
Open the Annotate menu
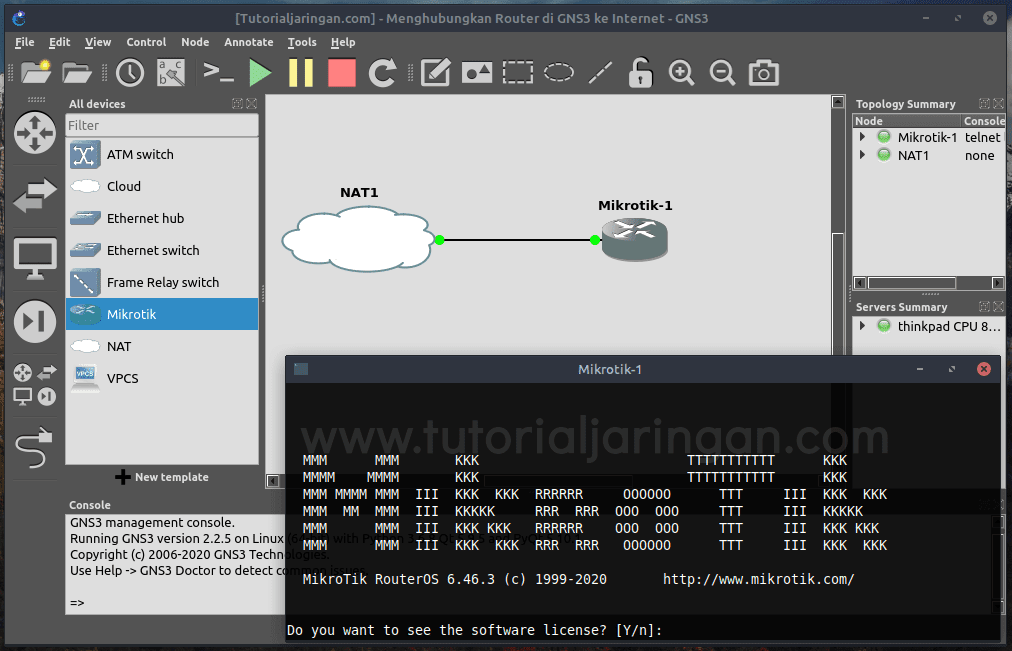pyautogui.click(x=248, y=42)
